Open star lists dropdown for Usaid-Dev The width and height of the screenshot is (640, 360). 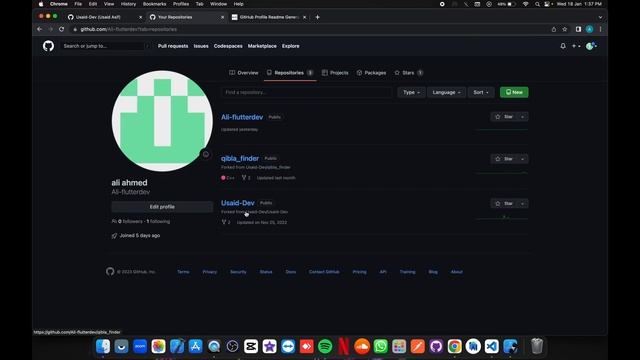pyautogui.click(x=523, y=203)
